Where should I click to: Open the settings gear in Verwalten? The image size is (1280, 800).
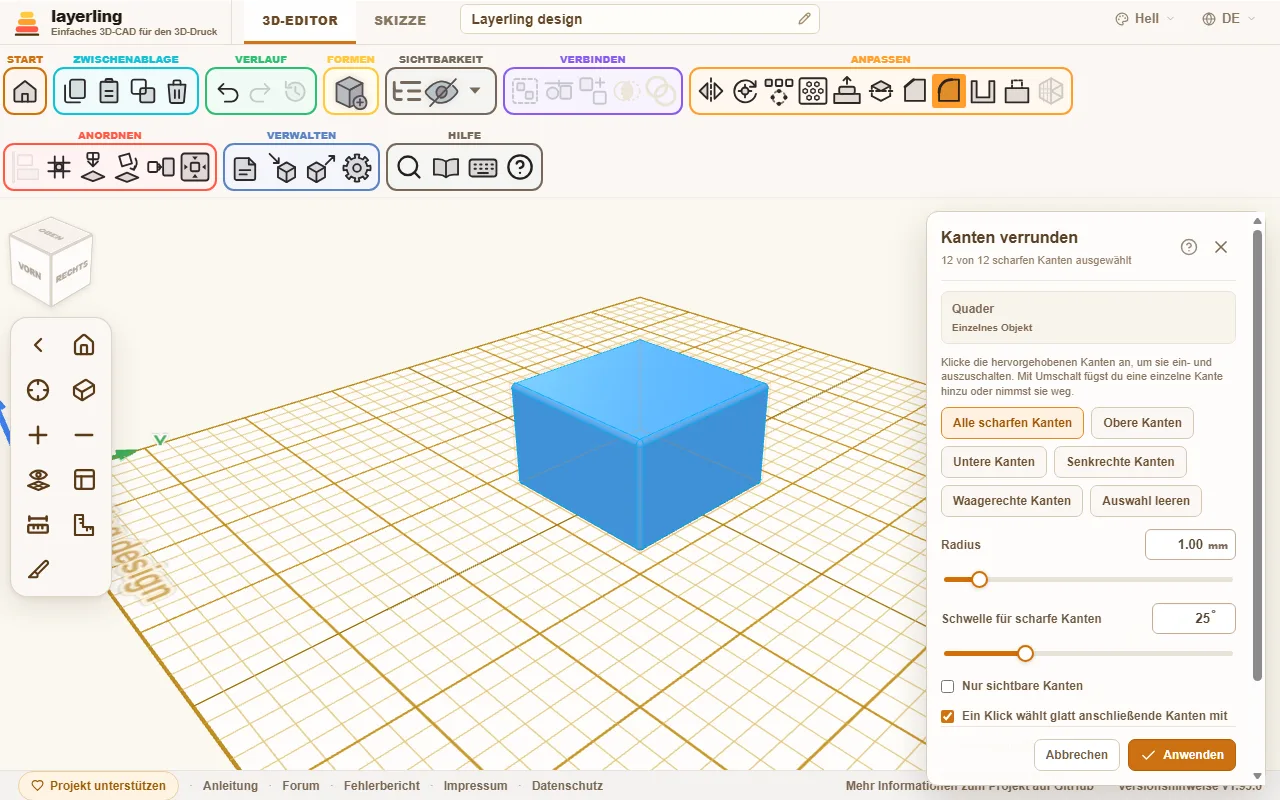click(357, 167)
